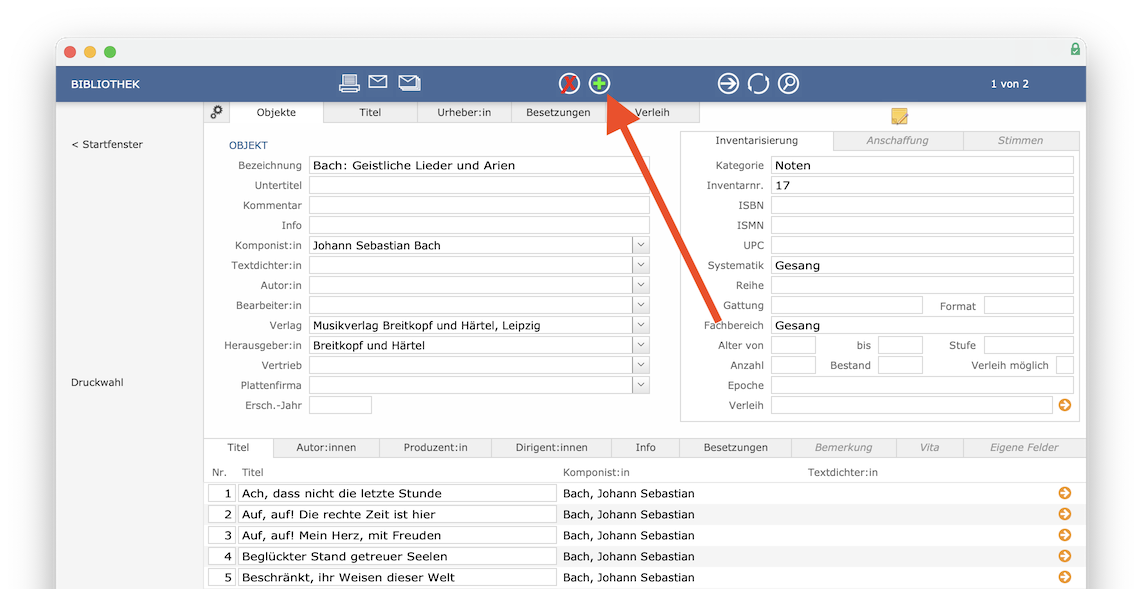
Task: Switch to the Urheber:in tab
Action: pos(464,112)
